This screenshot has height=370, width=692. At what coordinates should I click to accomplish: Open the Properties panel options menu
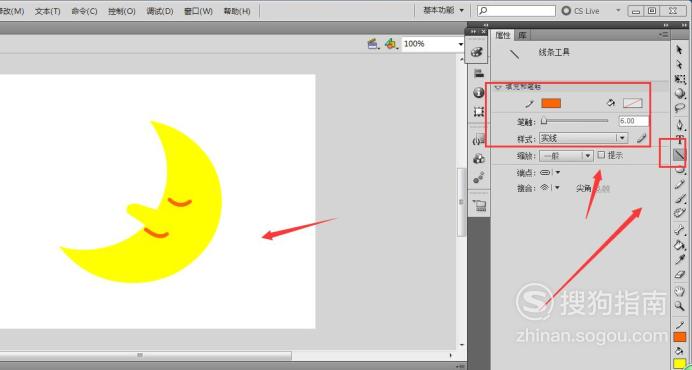click(663, 34)
